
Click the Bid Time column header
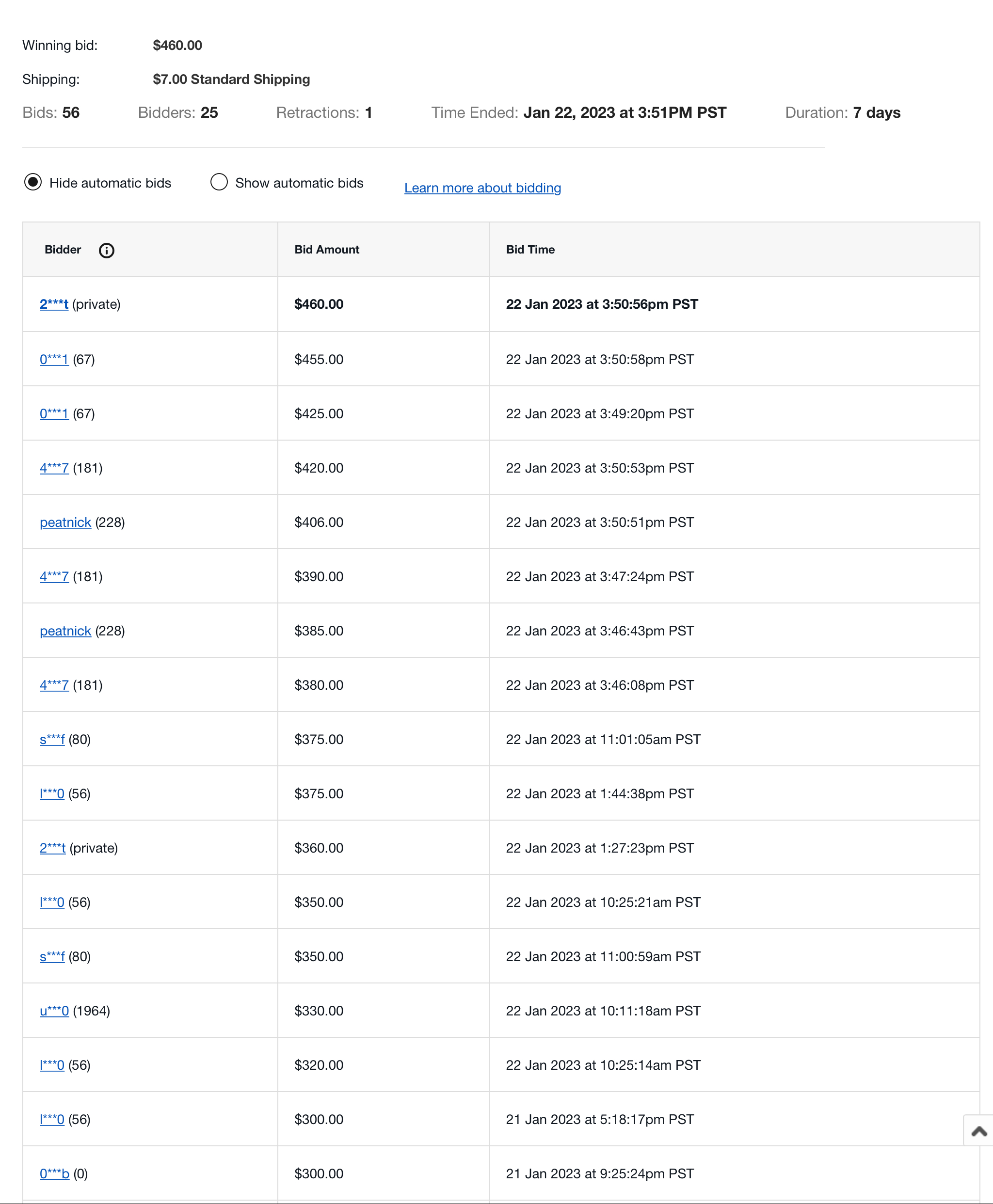pyautogui.click(x=529, y=249)
